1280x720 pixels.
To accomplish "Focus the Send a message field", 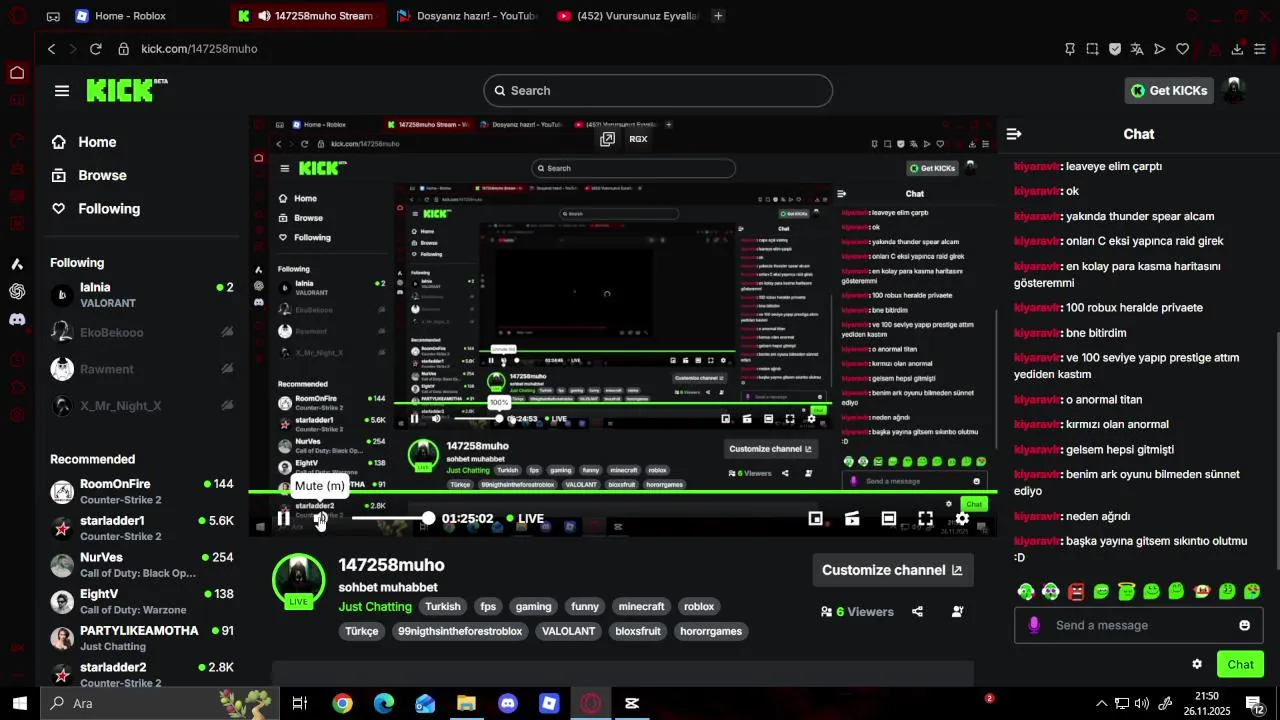I will 1138,625.
